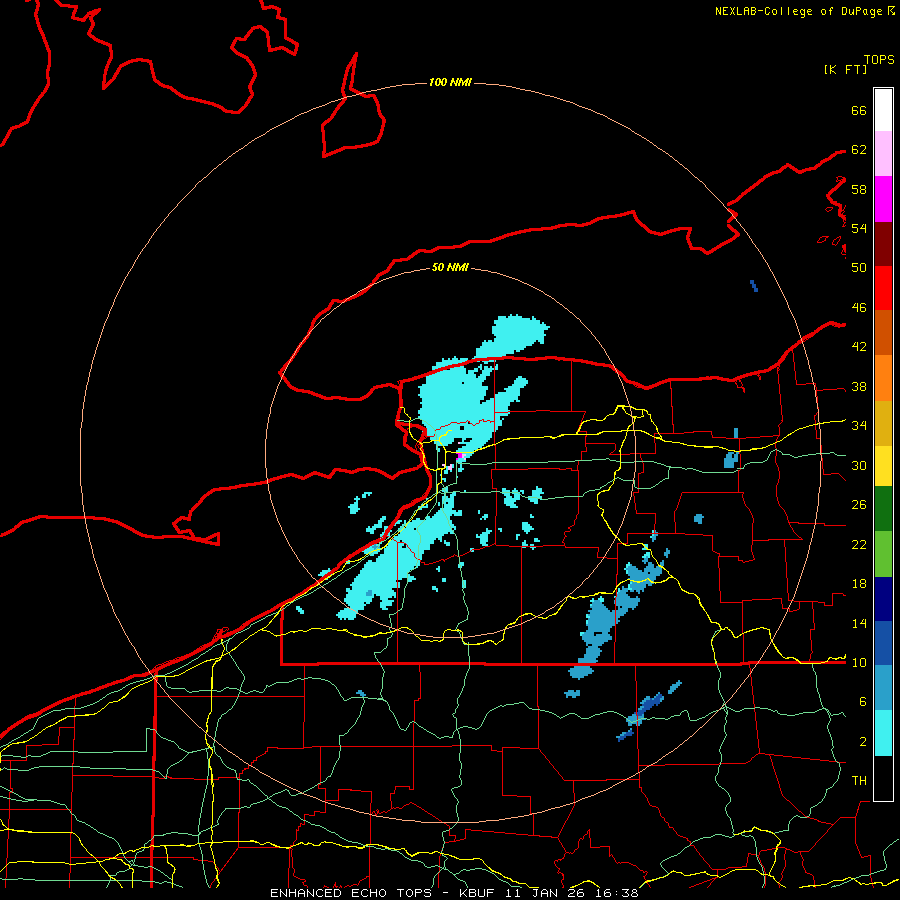Viewport: 900px width, 900px height.
Task: Click the magenta echo pixel near the radar site
Action: point(459,456)
